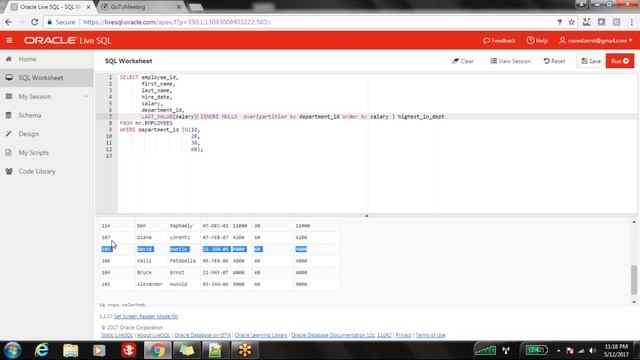Viewport: 640px width, 360px height.
Task: Click the results pane splitter arrow
Action: pos(366,216)
